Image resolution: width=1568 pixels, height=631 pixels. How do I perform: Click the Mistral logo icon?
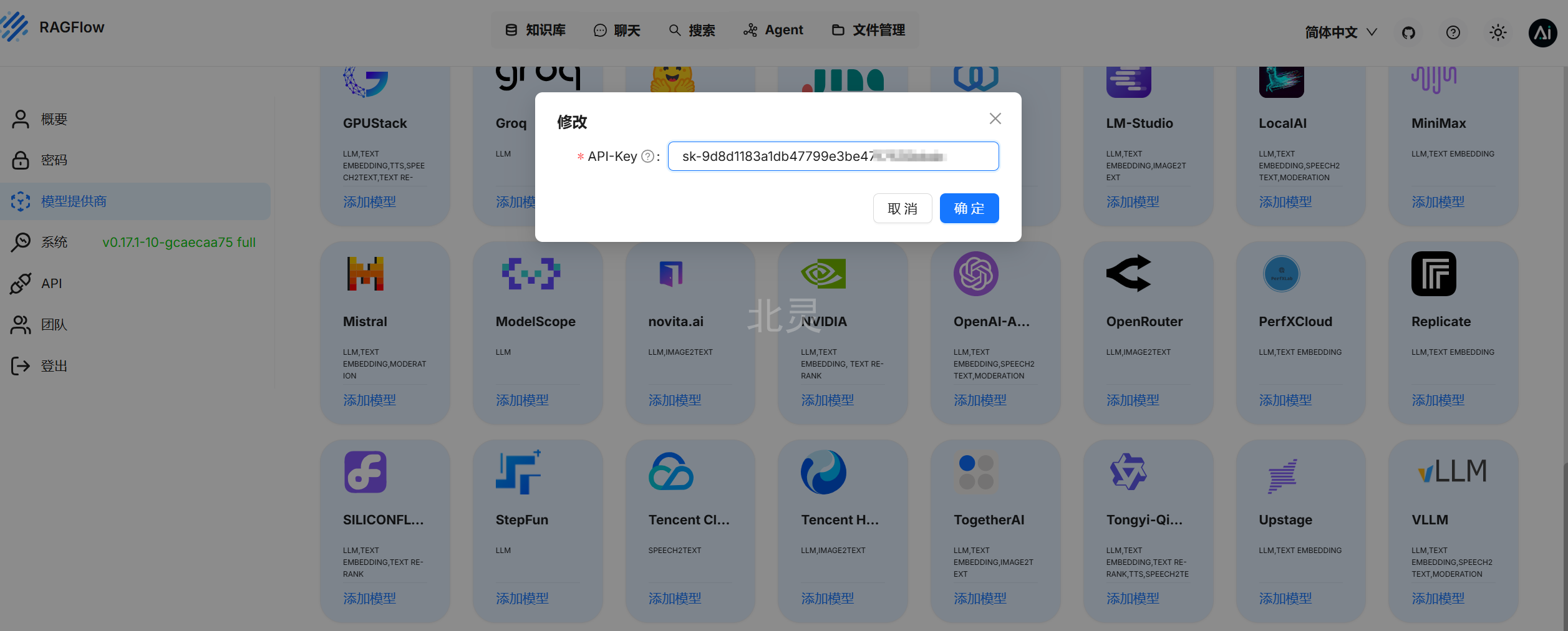click(x=365, y=274)
